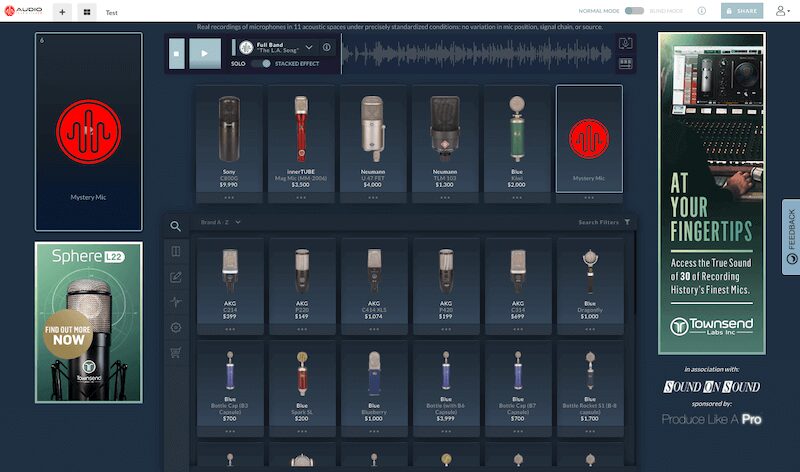Viewport: 800px width, 472px height.
Task: Expand the options dots under AKG C214
Action: click(230, 329)
